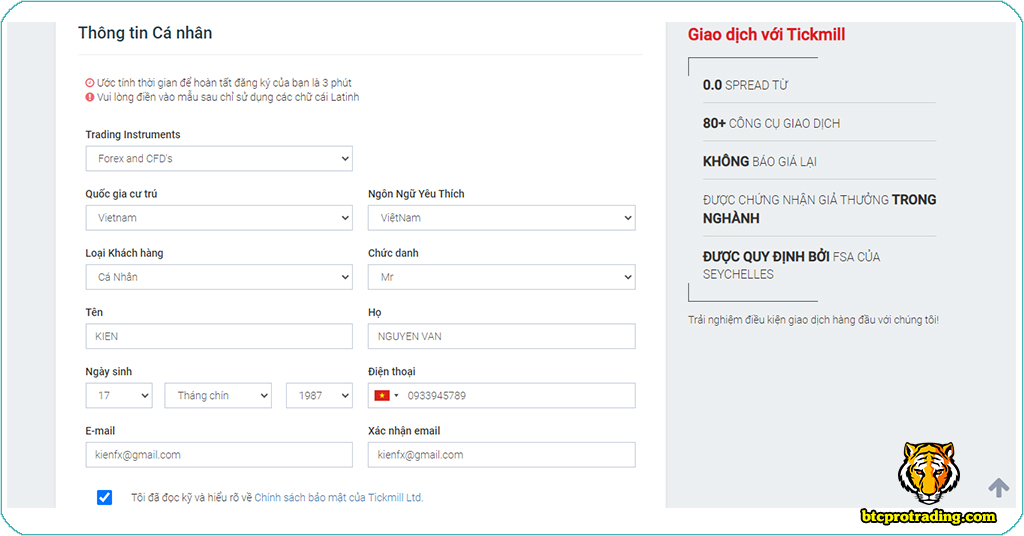Expand the Loại Khách hàng dropdown
Screen dimensions: 1024x536
(218, 277)
